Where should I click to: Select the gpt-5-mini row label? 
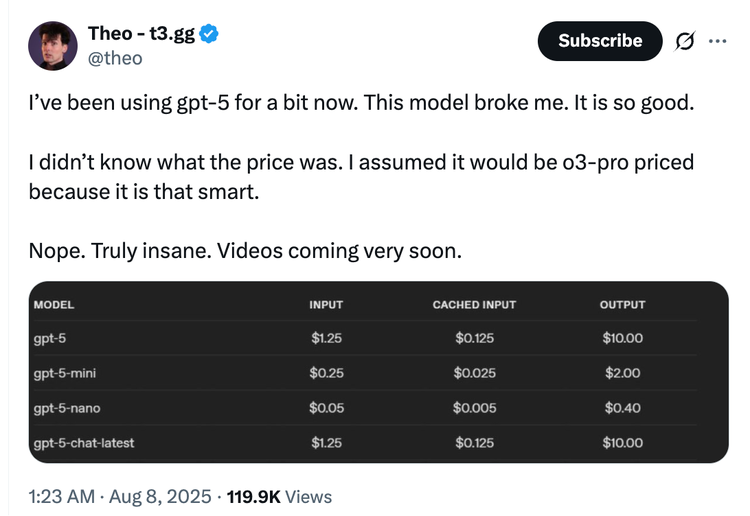64,373
